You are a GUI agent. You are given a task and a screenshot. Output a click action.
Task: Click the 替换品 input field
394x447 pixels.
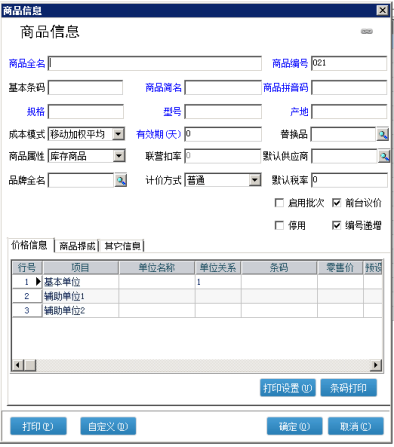344,134
